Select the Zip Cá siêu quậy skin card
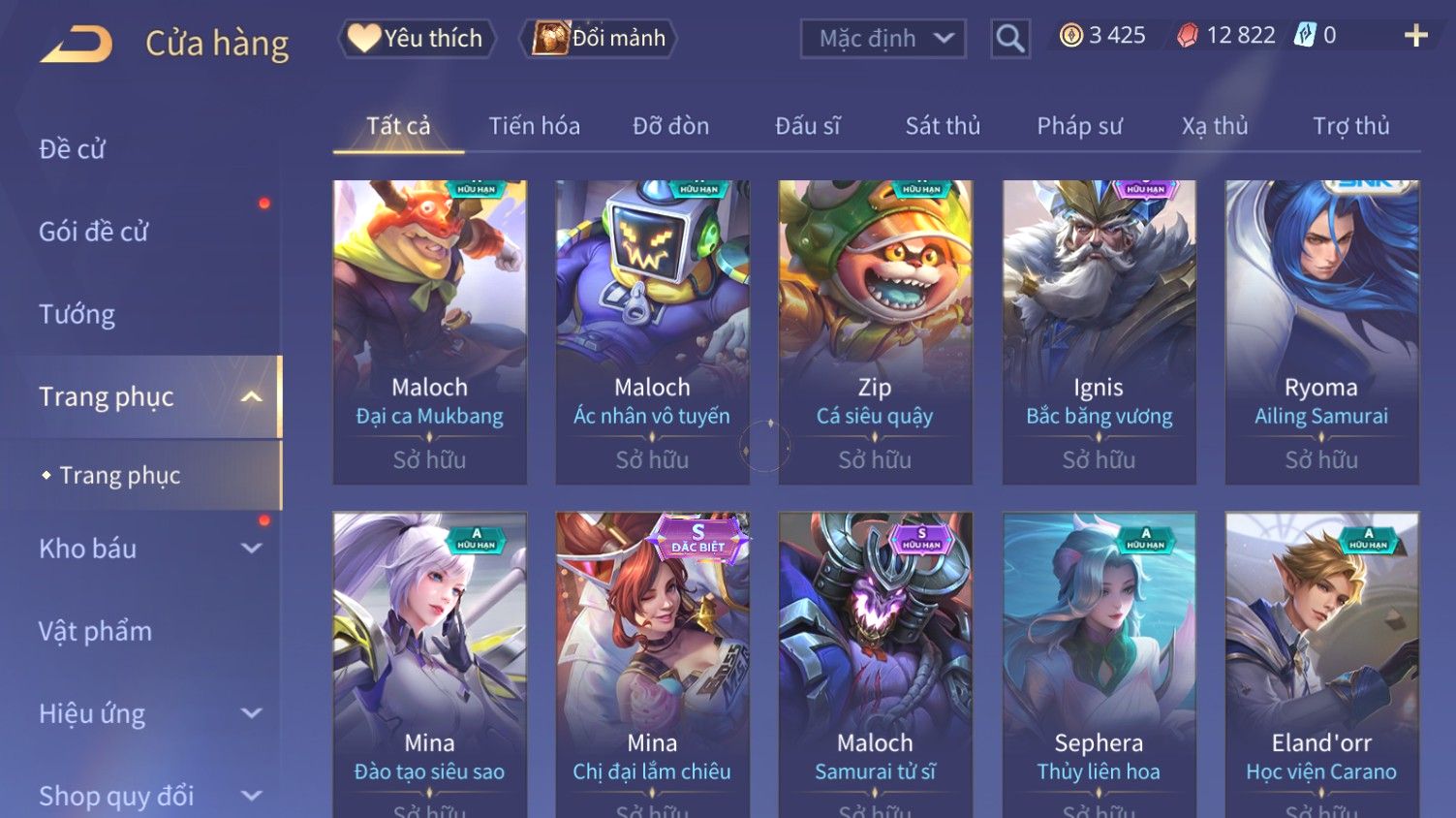 coord(875,331)
